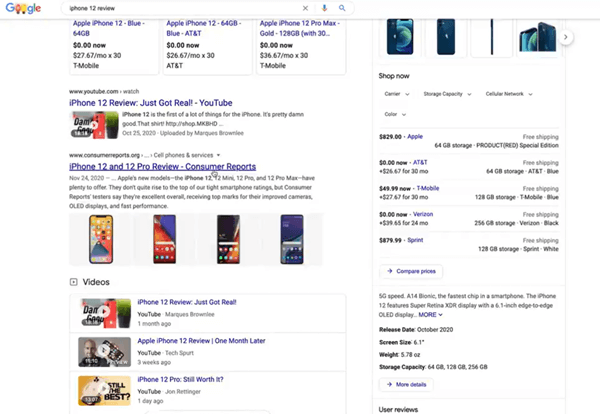Open fourth purple phone image under Consumer Reports

[292, 239]
